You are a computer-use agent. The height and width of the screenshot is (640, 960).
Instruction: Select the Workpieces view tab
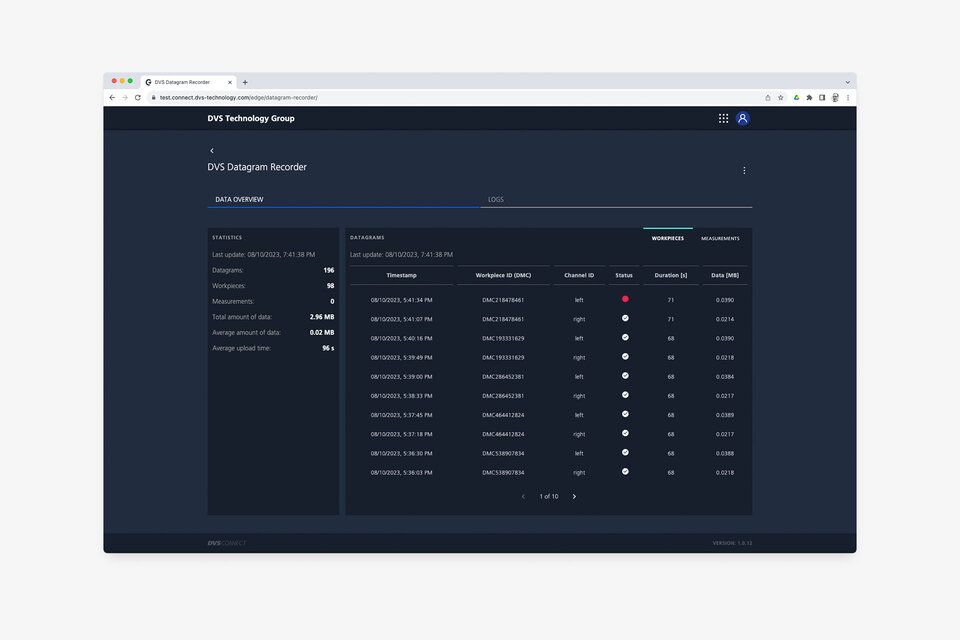[668, 239]
